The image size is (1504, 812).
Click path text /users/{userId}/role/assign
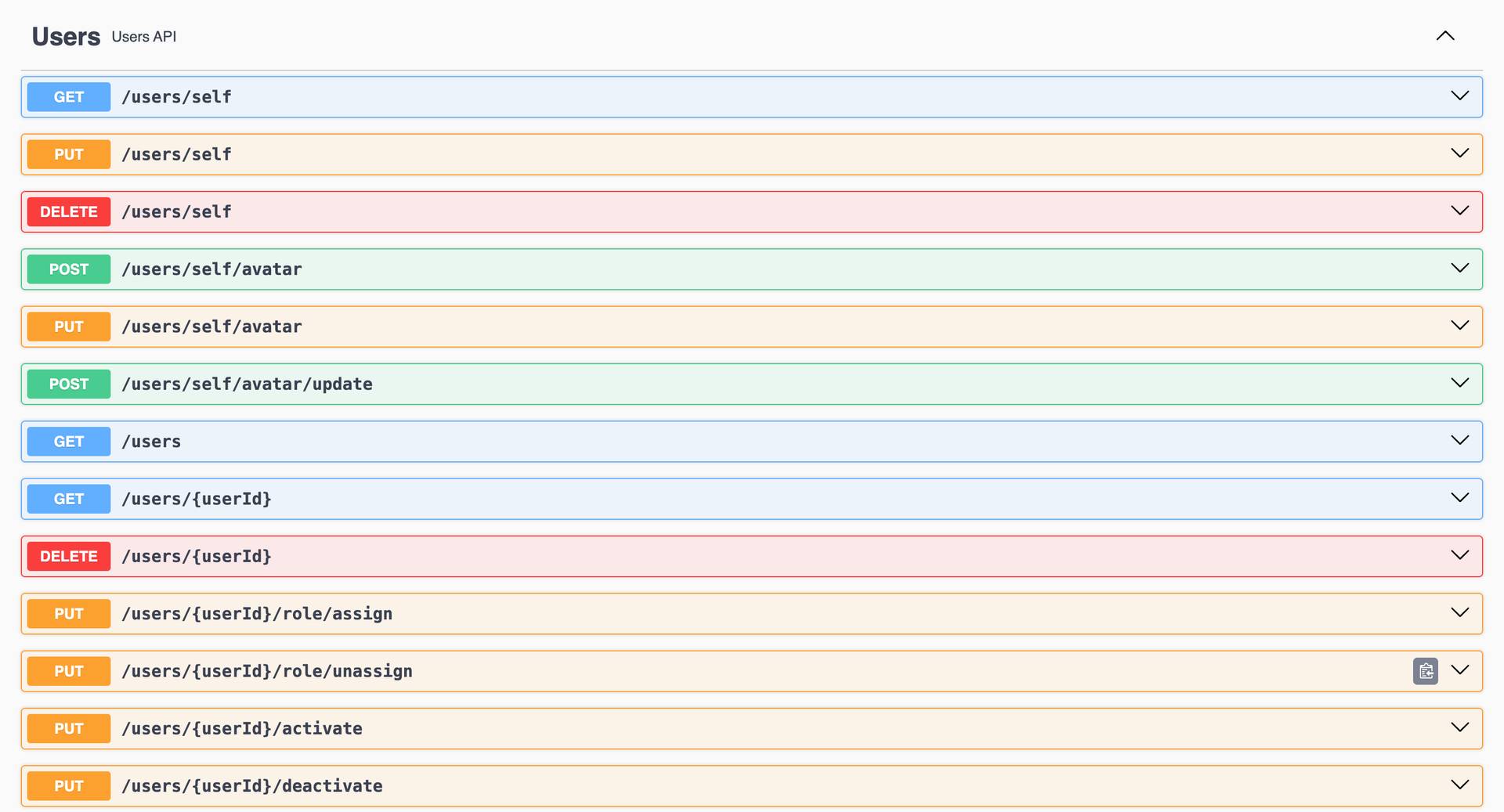(257, 614)
